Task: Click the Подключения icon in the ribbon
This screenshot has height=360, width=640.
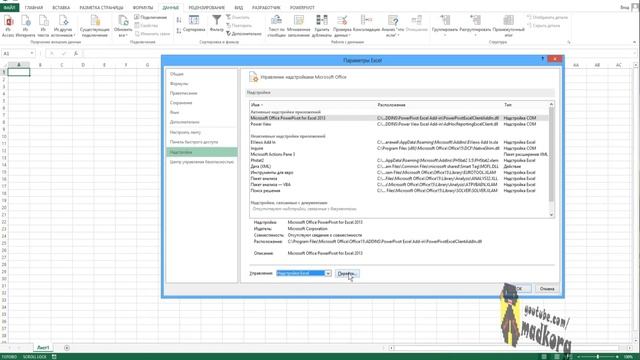Action: coord(151,18)
